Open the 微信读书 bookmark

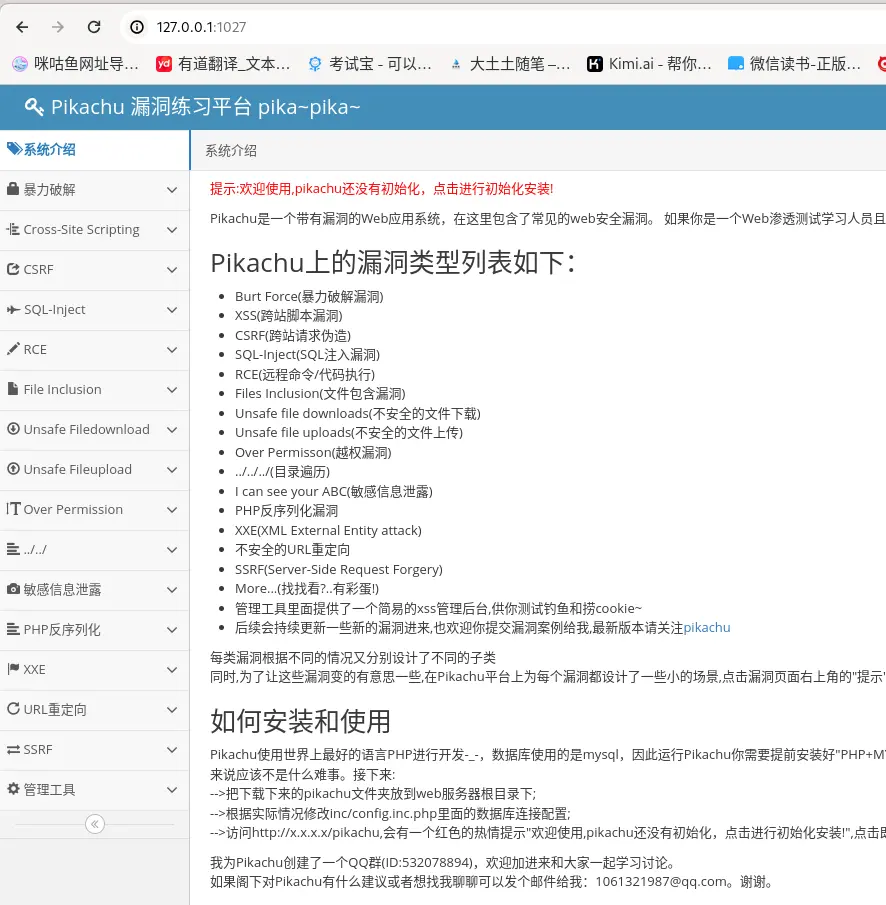tap(794, 63)
